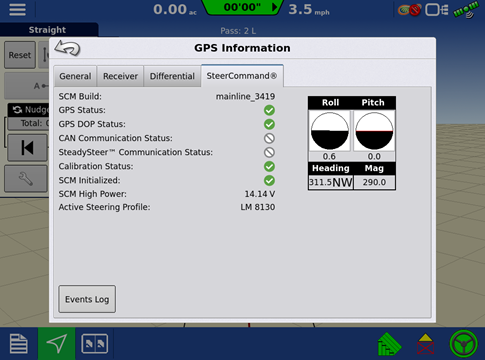Screen dimensions: 485x360
Task: Open the Events Log
Action: point(87,299)
